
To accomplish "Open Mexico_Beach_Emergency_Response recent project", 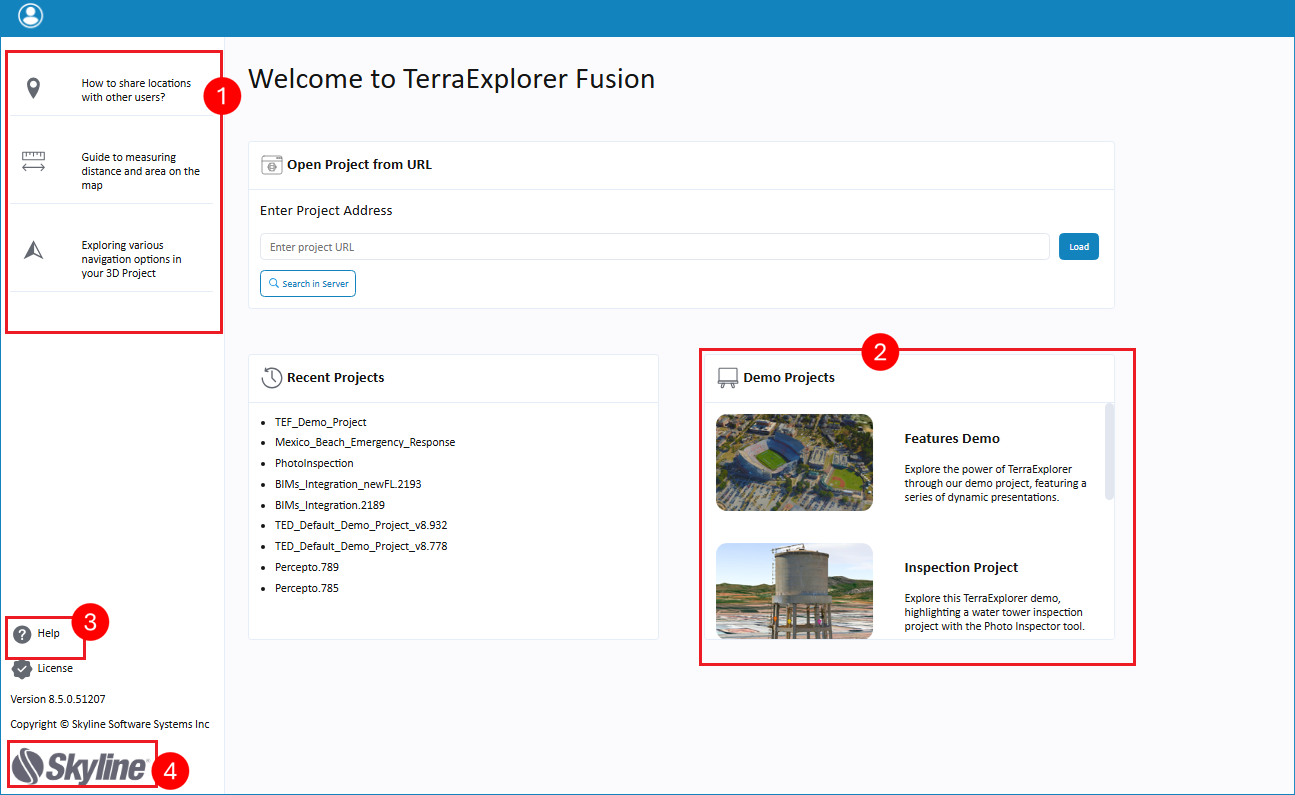I will point(365,442).
